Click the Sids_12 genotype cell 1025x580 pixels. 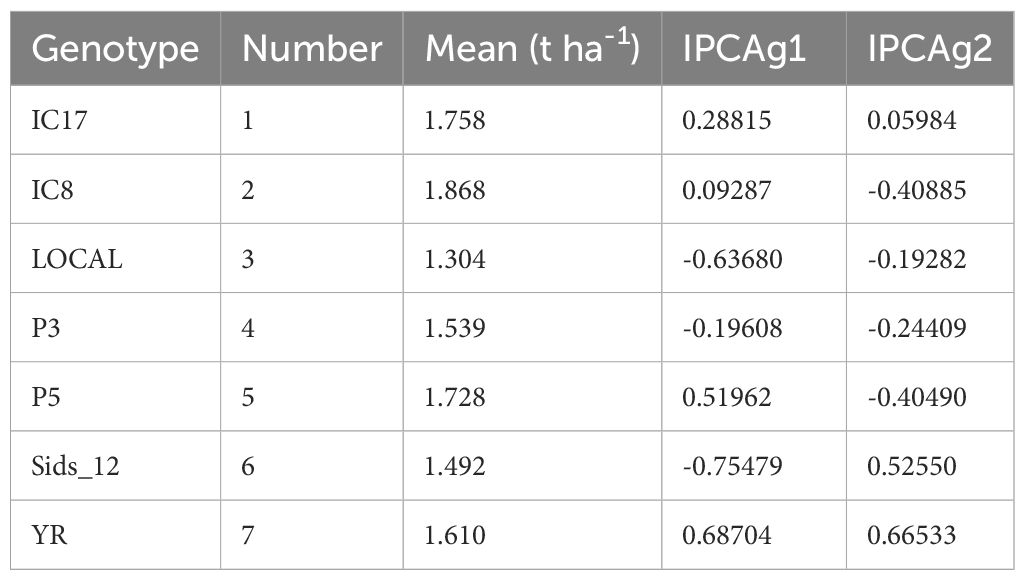73,467
